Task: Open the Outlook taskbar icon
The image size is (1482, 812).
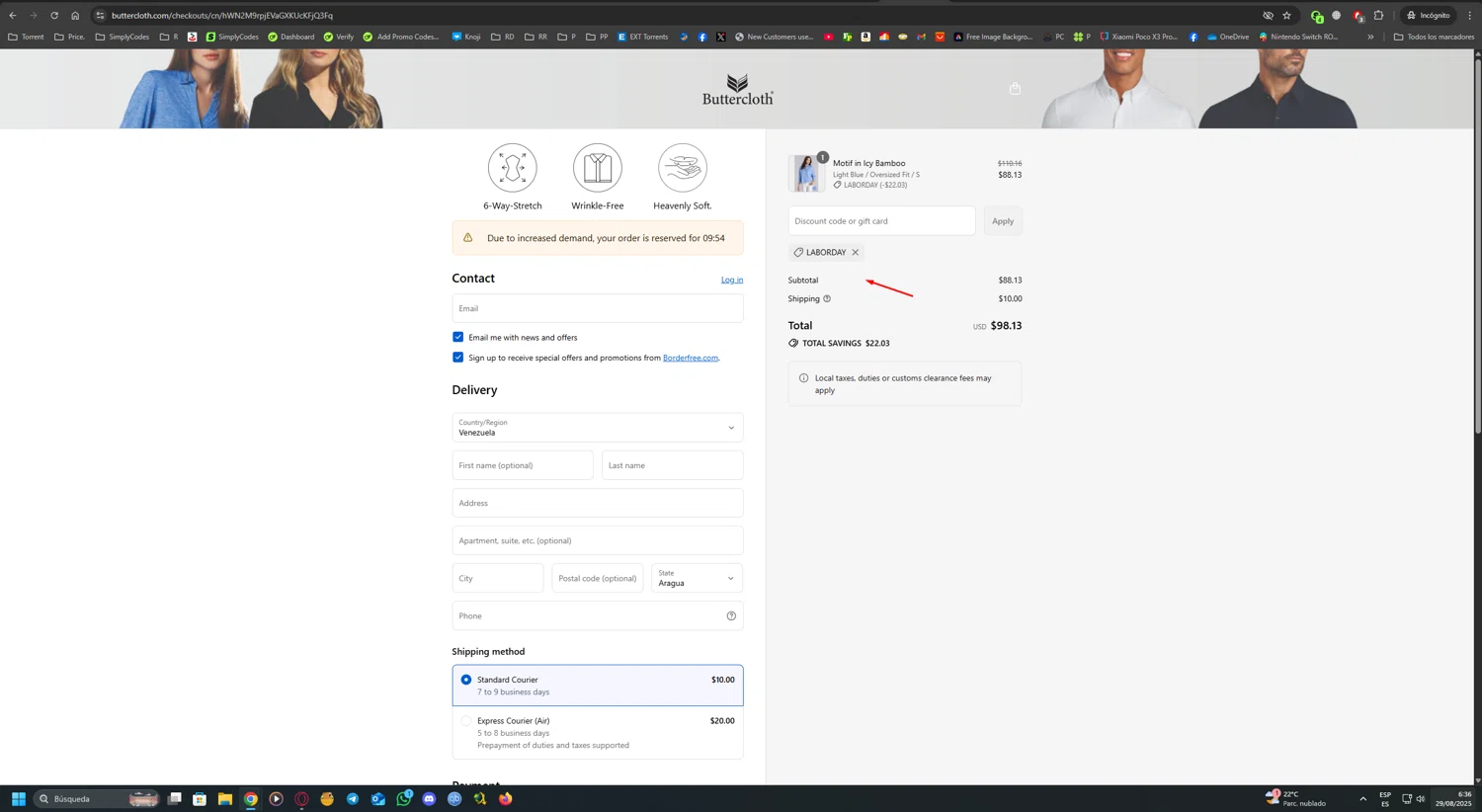Action: coord(378,798)
